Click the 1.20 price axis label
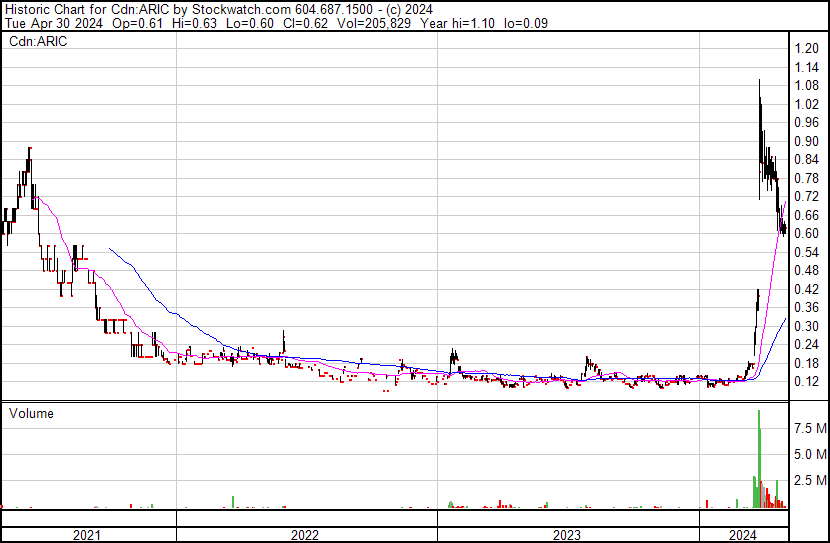 [x=806, y=49]
